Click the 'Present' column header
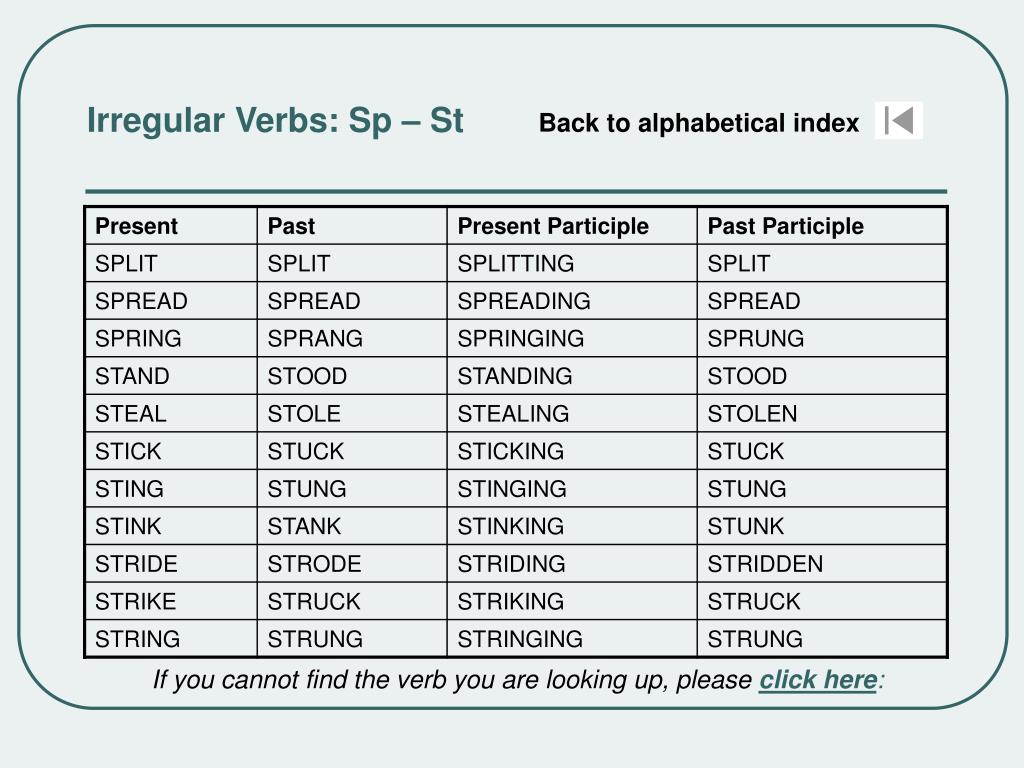 (x=171, y=226)
